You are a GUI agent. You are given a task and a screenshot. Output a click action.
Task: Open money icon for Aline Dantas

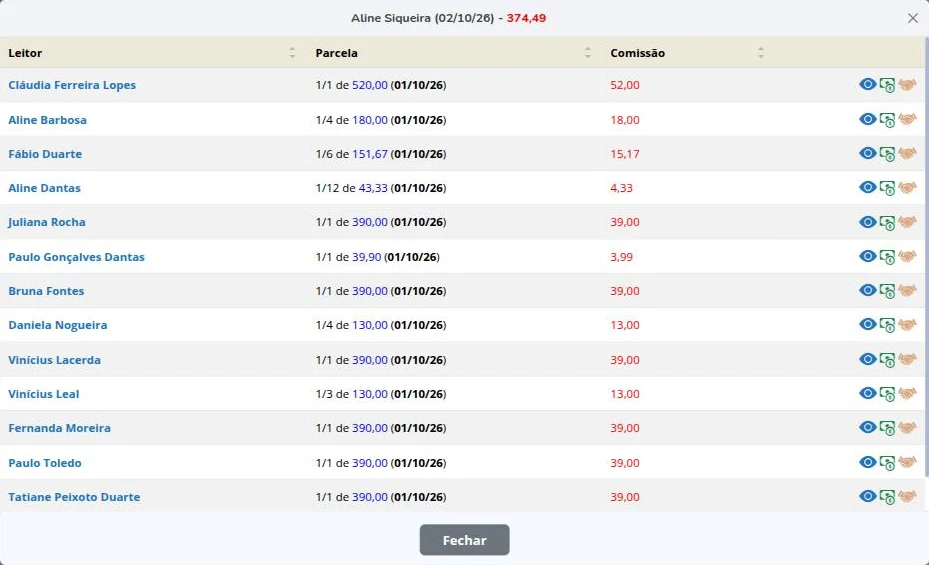point(887,188)
